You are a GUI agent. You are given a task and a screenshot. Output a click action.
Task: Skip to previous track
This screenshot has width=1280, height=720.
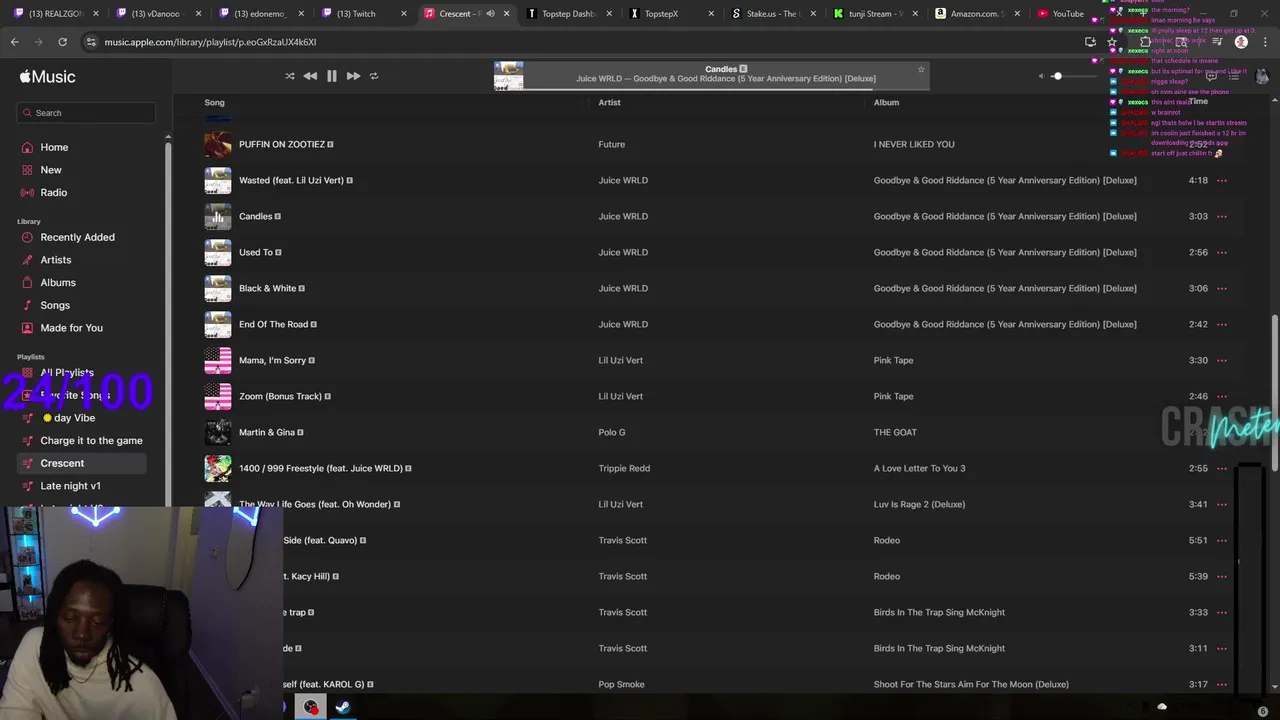310,76
